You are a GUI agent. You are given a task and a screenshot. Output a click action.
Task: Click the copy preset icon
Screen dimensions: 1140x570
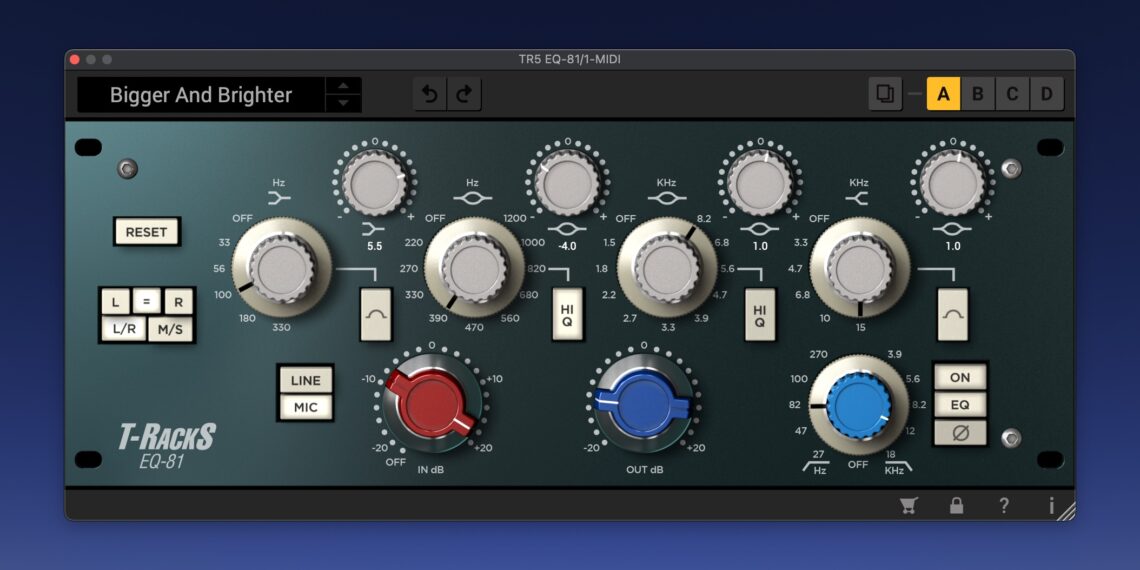(885, 95)
